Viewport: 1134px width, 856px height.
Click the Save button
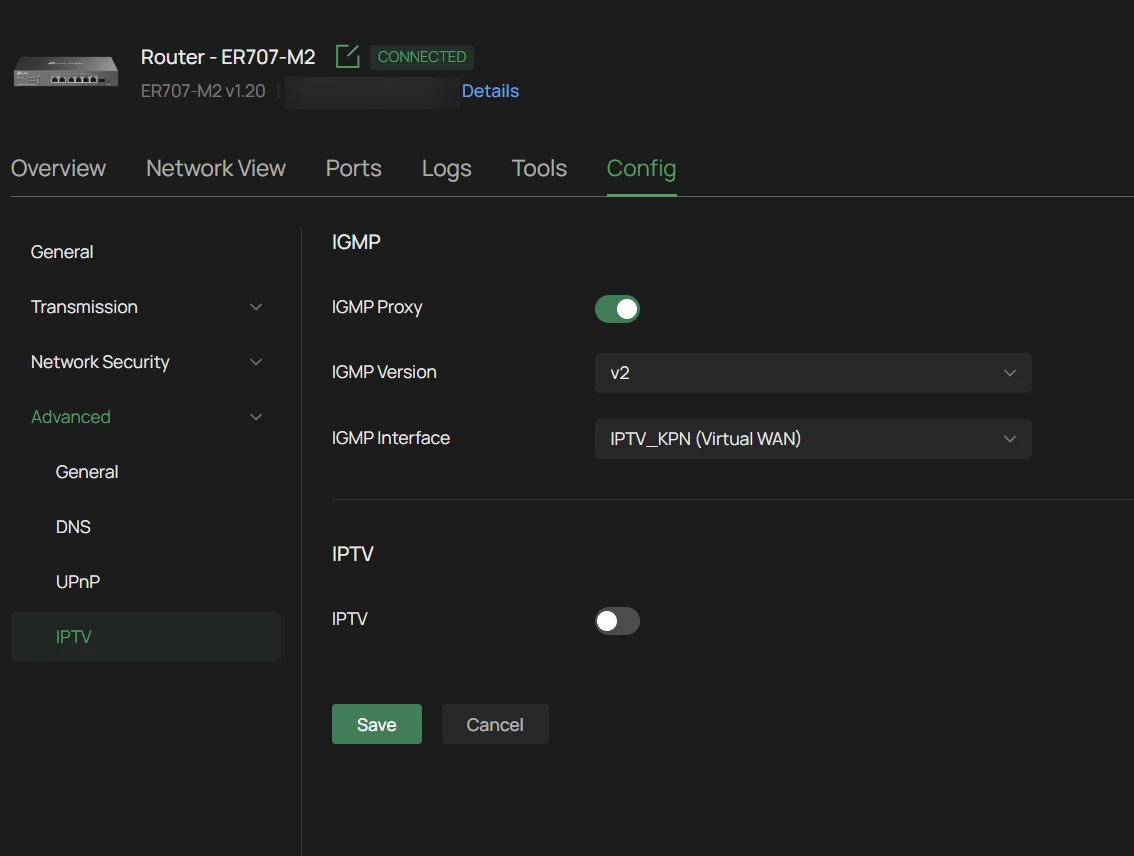click(x=377, y=724)
